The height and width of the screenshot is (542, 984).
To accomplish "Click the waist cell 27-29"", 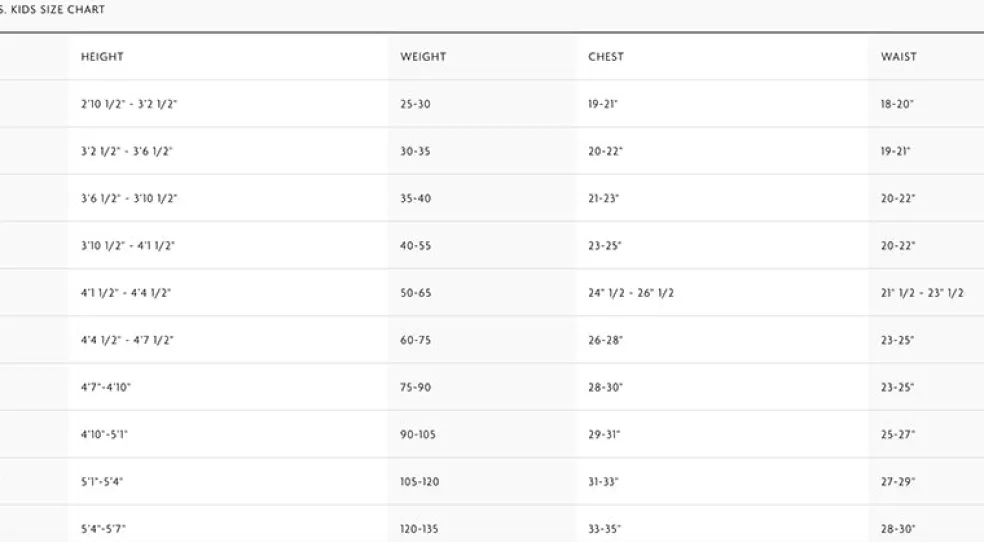I will pyautogui.click(x=897, y=482).
